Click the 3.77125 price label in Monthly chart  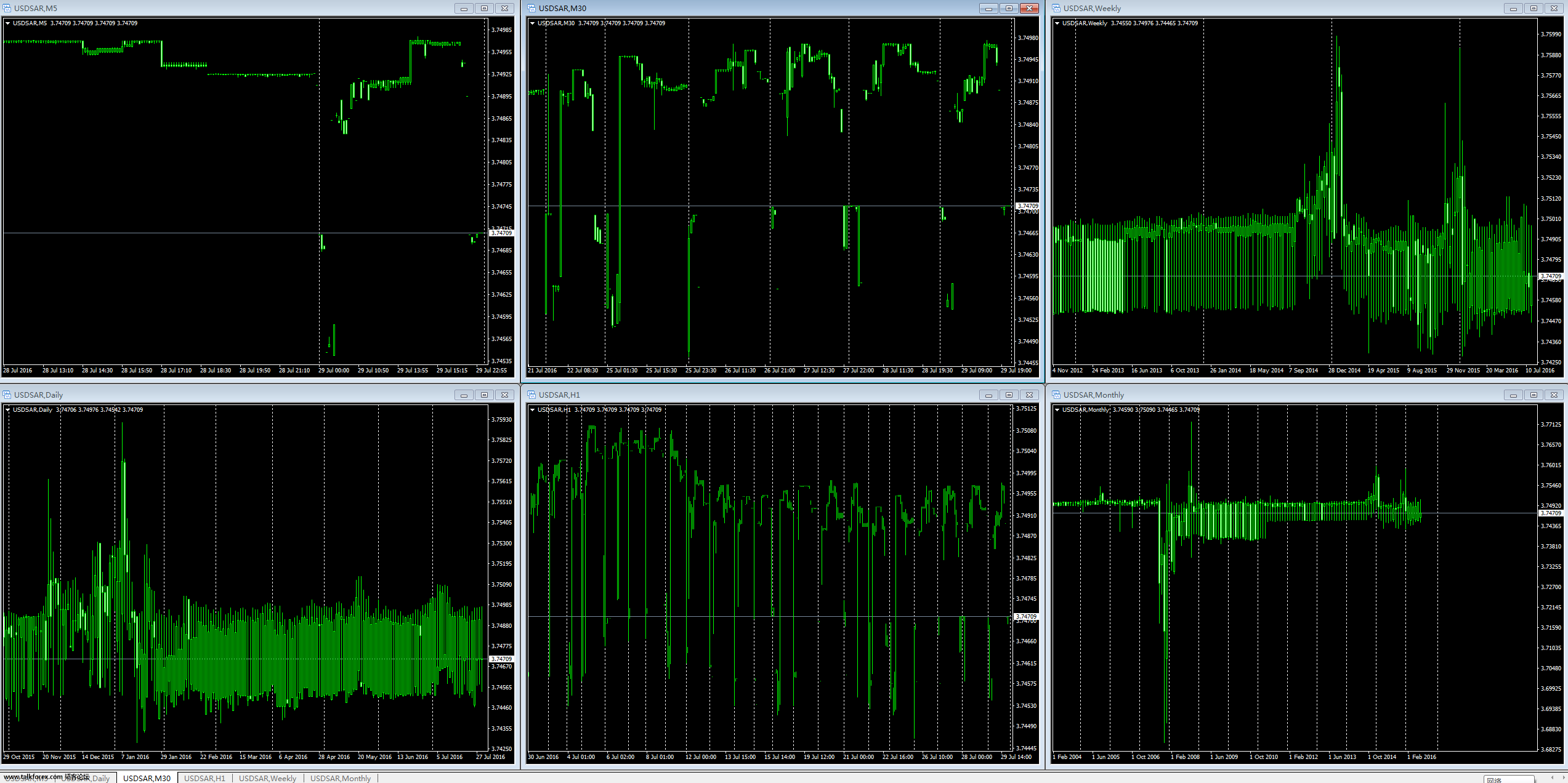point(1551,425)
